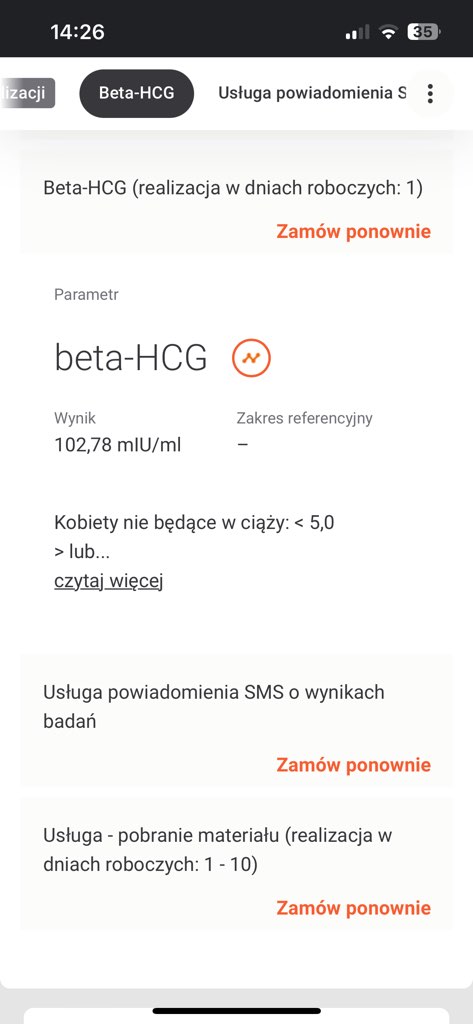
Task: Tap the cellular signal bars icon
Action: pos(357,32)
